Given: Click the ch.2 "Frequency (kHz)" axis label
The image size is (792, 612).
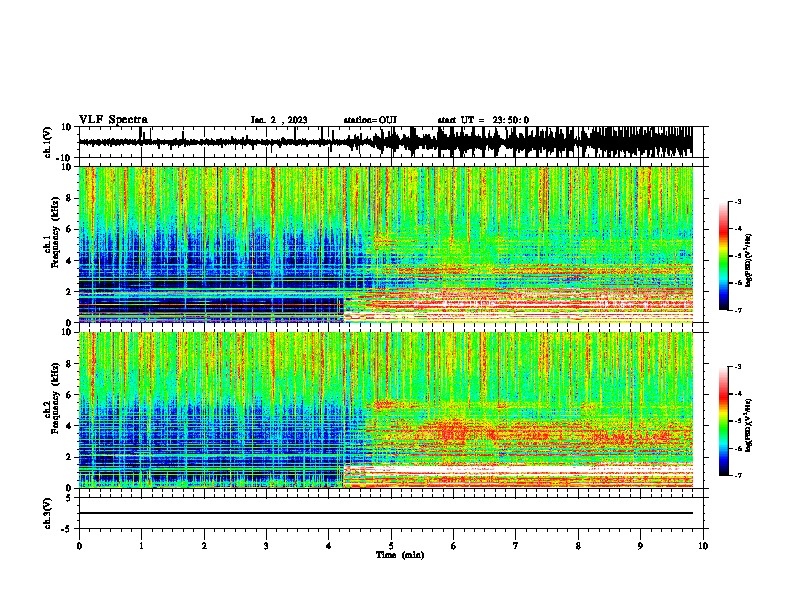Looking at the screenshot, I should pos(55,398).
